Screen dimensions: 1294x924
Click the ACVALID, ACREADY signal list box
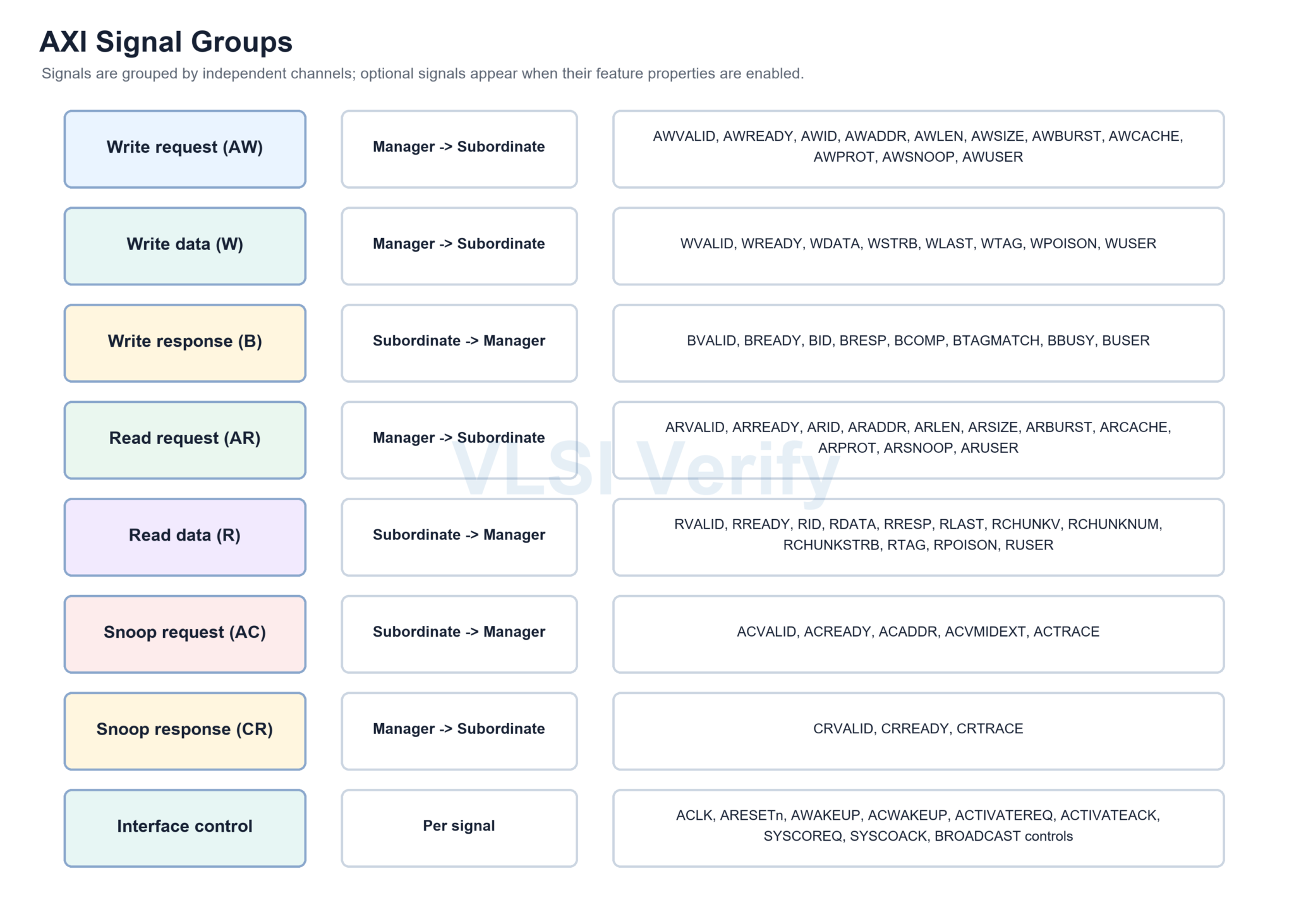point(919,634)
